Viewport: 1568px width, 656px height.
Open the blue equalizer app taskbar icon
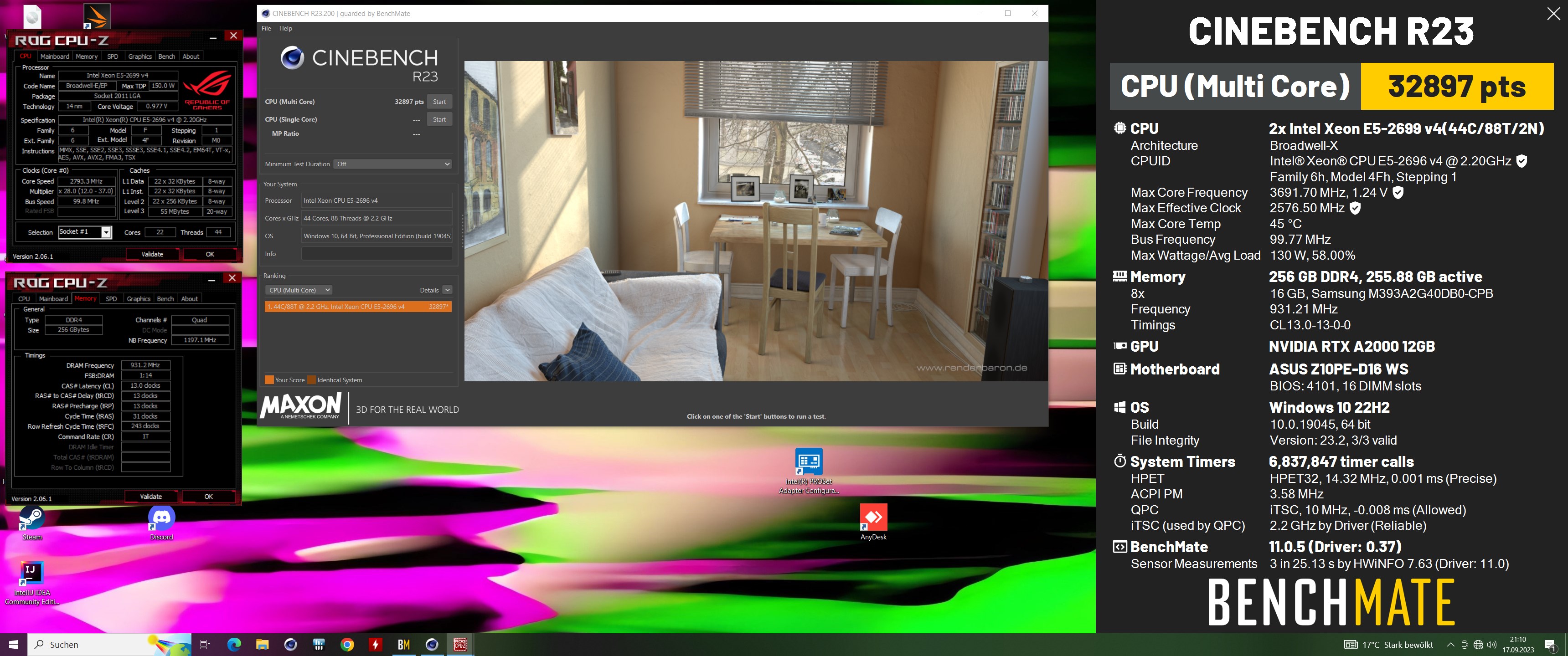(319, 645)
